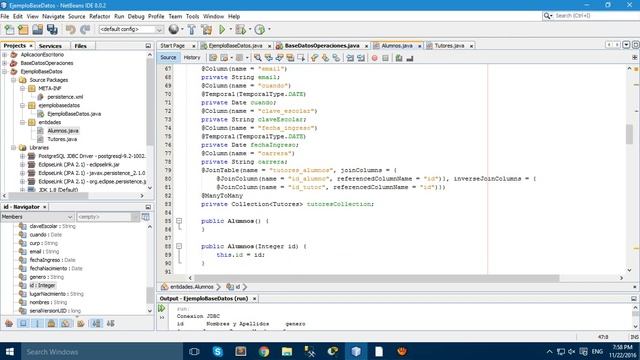This screenshot has height=360, width=640.
Task: Click the editor vertical scrollbar thumb
Action: tap(629, 133)
